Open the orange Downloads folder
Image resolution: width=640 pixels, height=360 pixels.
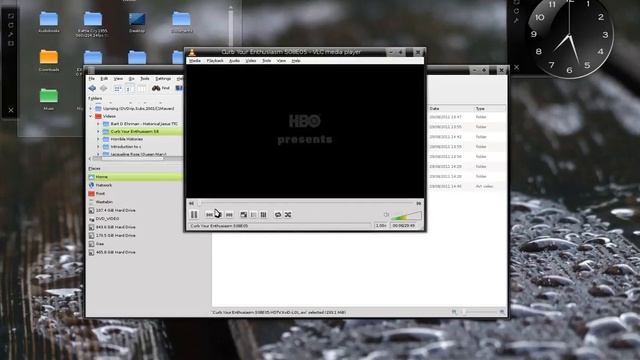coord(49,60)
